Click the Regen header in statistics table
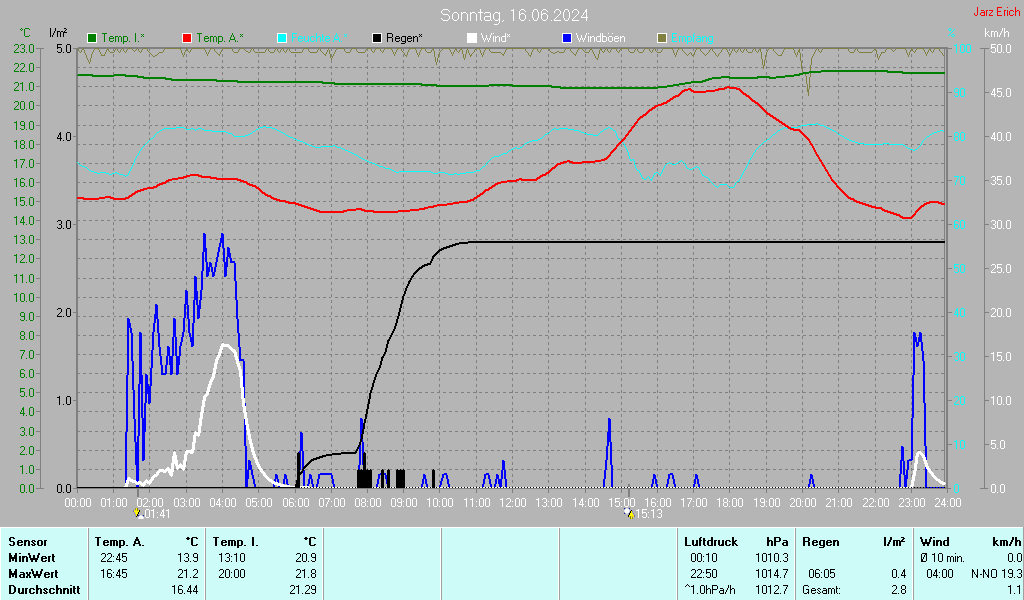Screen dimensions: 1024x600 click(820, 541)
